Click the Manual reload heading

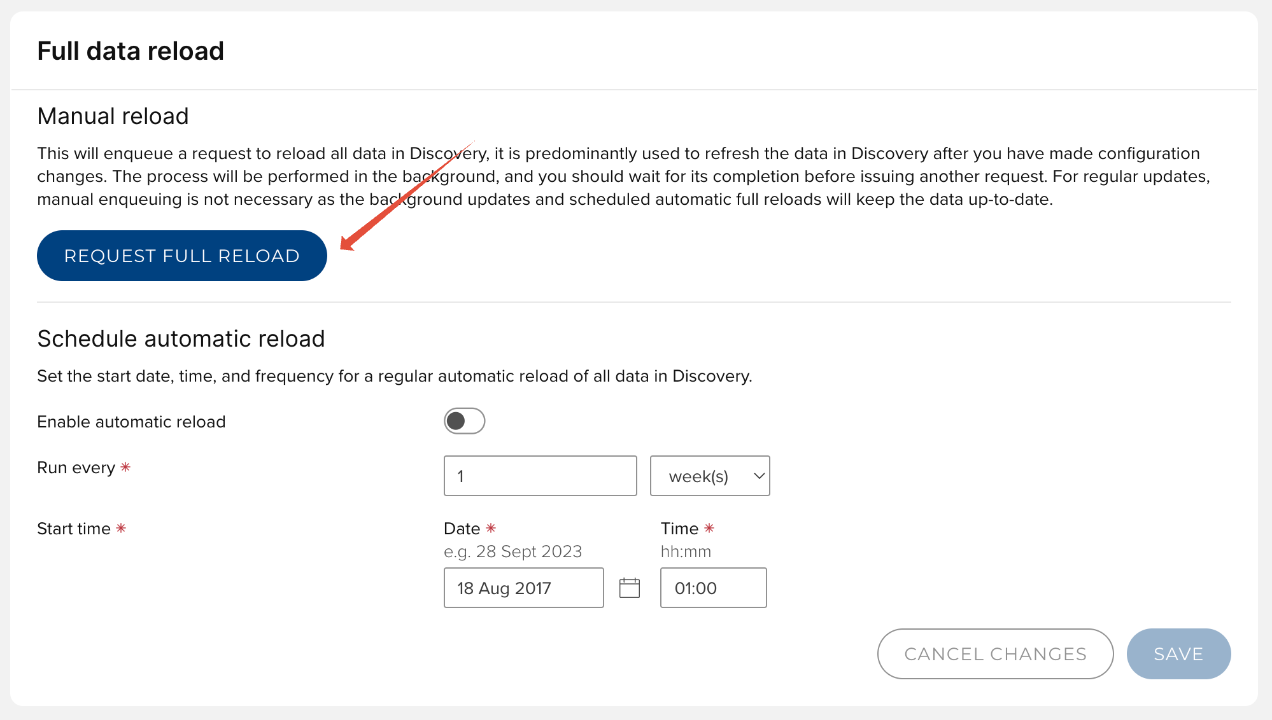pos(113,116)
